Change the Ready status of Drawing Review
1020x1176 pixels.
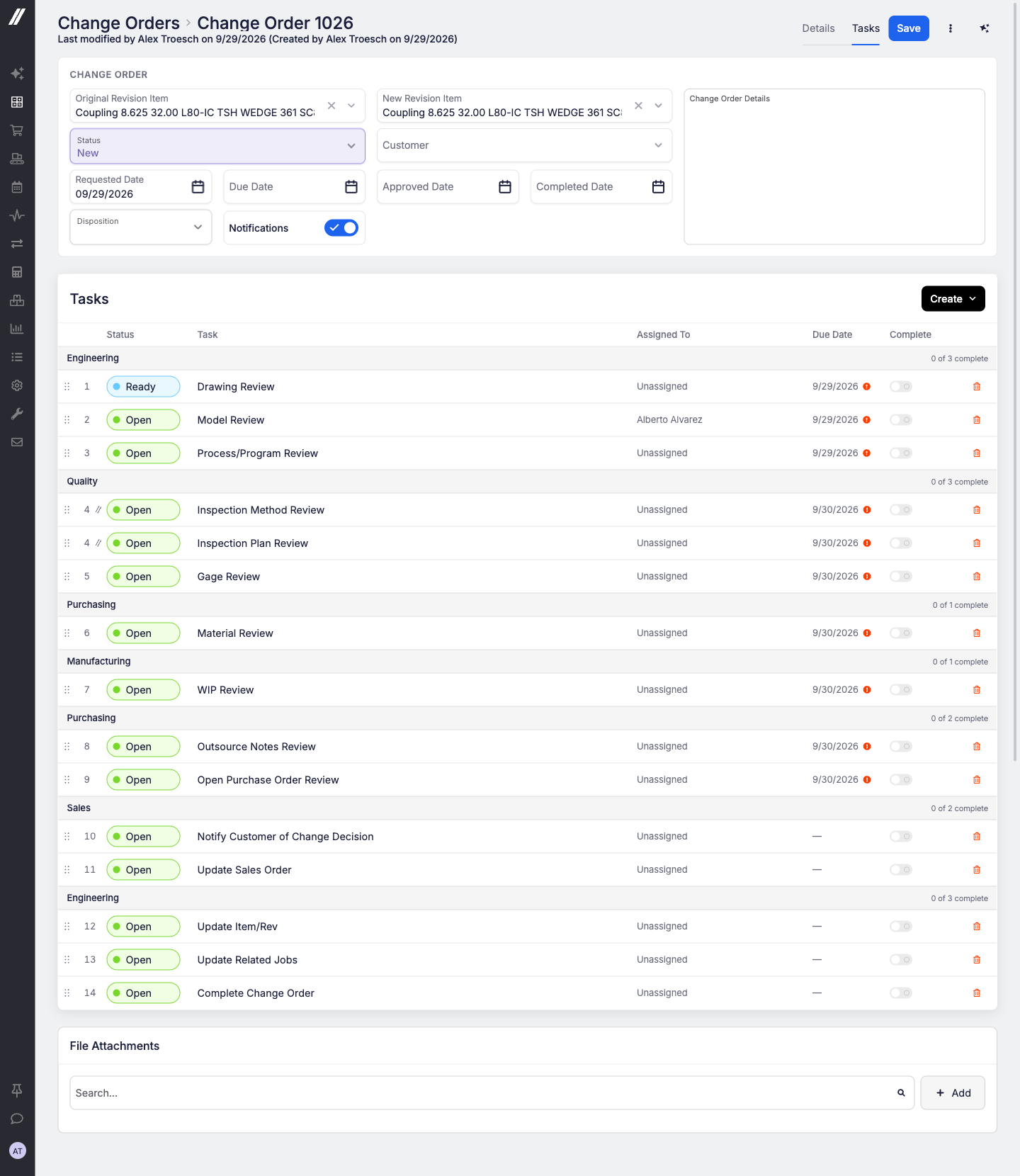[143, 387]
